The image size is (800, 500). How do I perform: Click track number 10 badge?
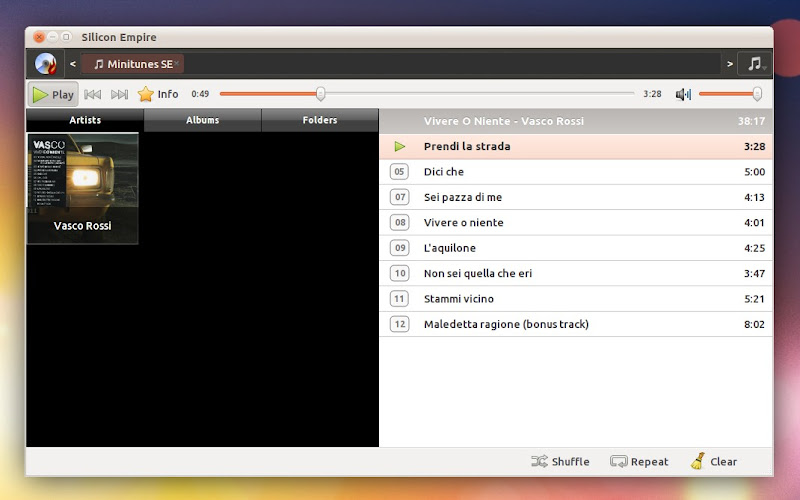pyautogui.click(x=399, y=273)
